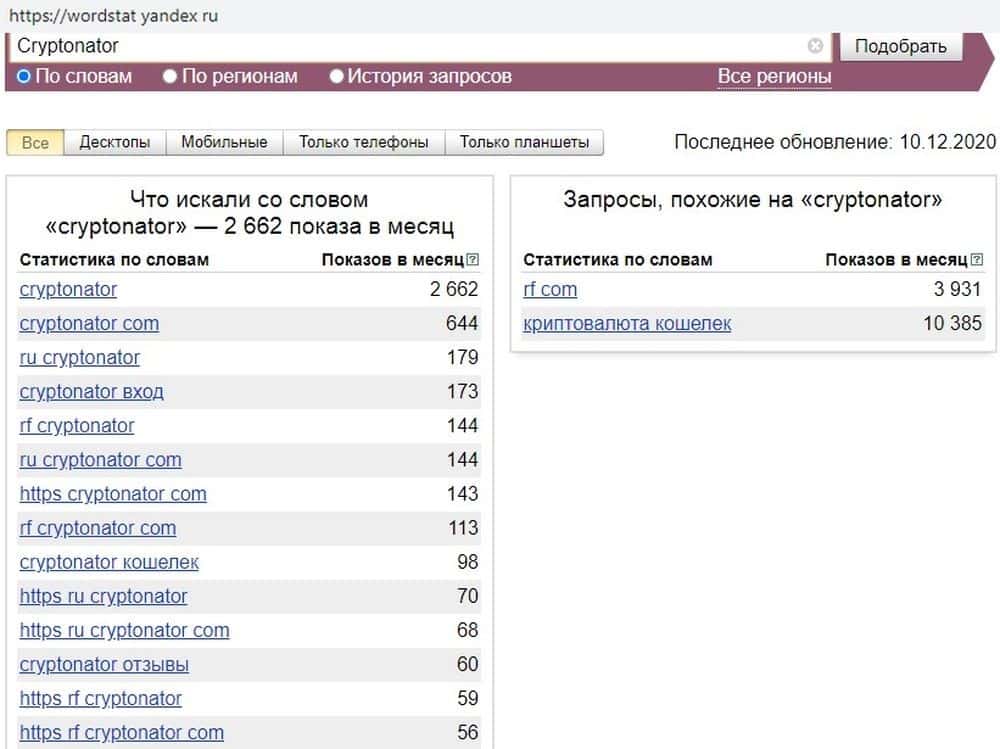
Task: Open the rf cryptonator com link
Action: (98, 528)
